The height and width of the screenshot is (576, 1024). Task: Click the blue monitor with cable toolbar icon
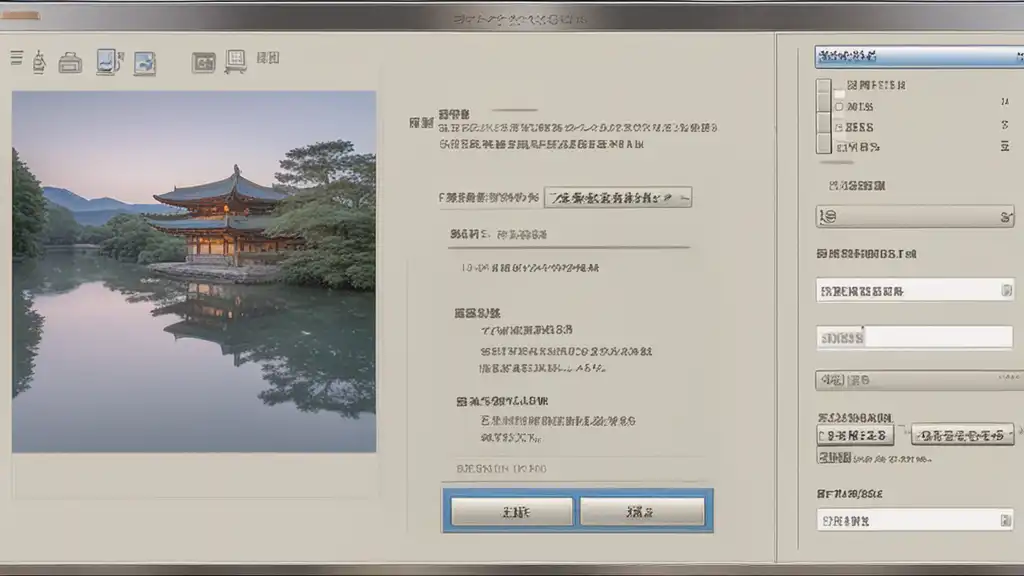(x=110, y=62)
